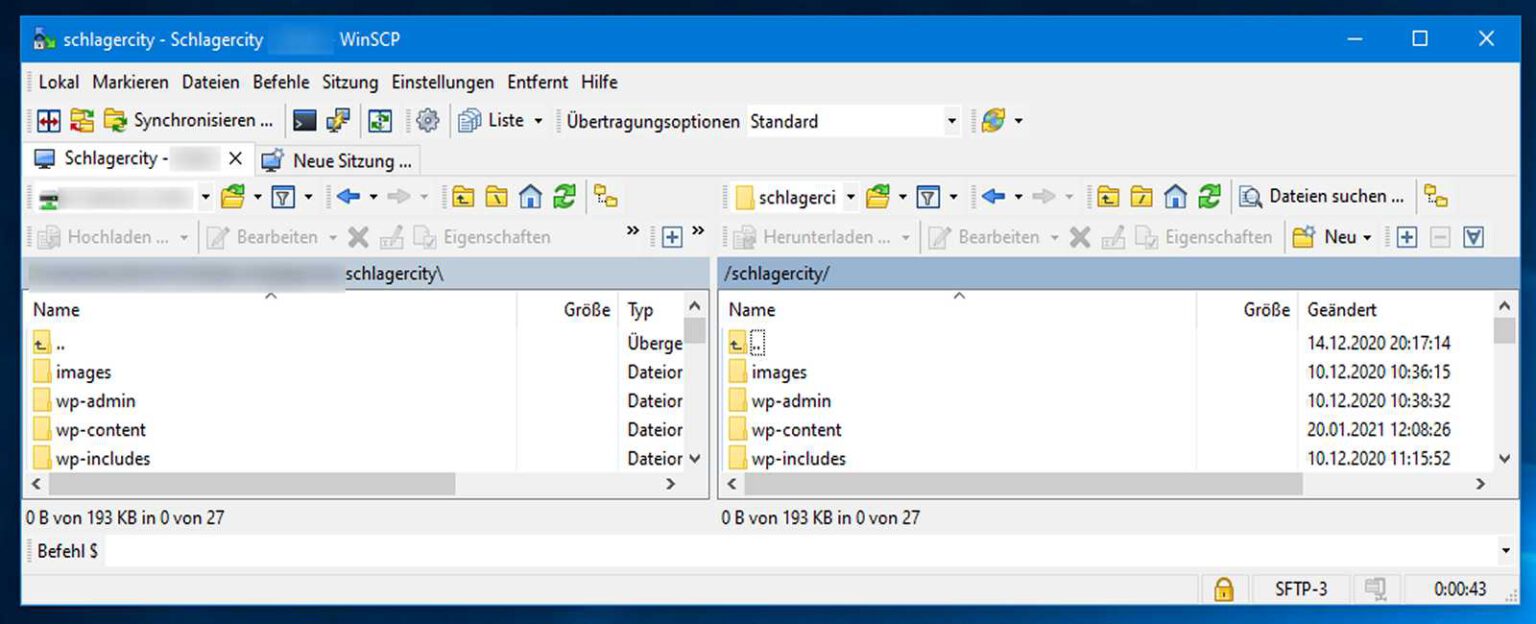Click the lock icon in the status bar

(1224, 589)
